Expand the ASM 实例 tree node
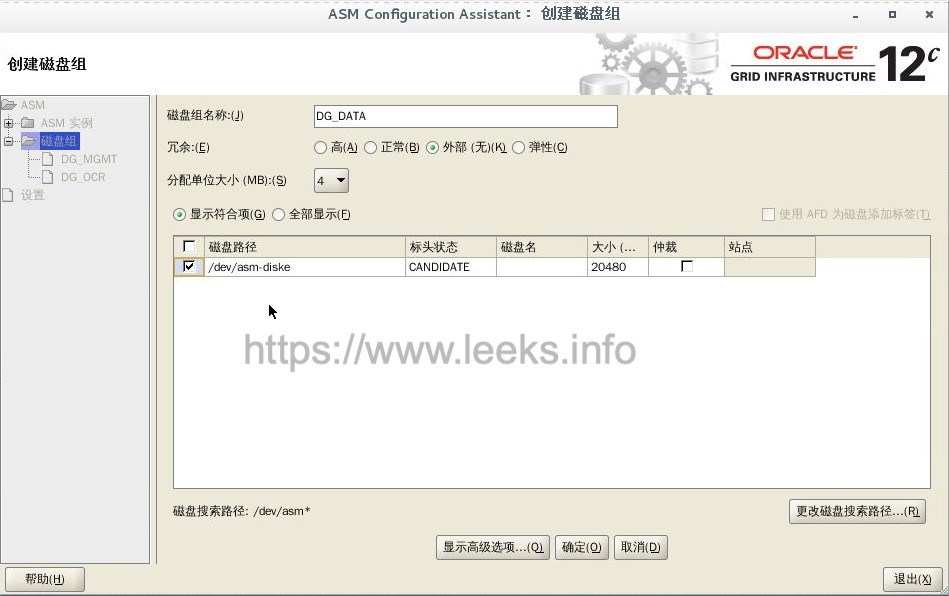Image resolution: width=949 pixels, height=596 pixels. 8,123
